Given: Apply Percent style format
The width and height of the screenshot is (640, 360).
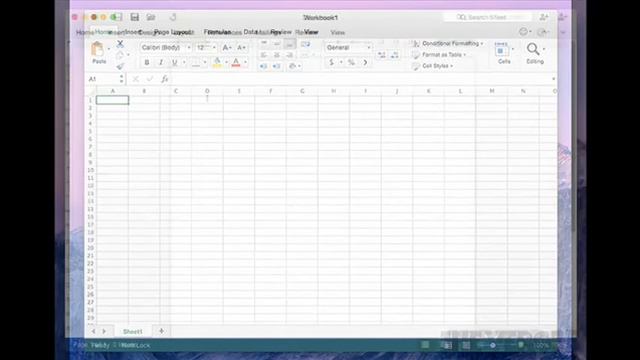Looking at the screenshot, I should pos(351,62).
